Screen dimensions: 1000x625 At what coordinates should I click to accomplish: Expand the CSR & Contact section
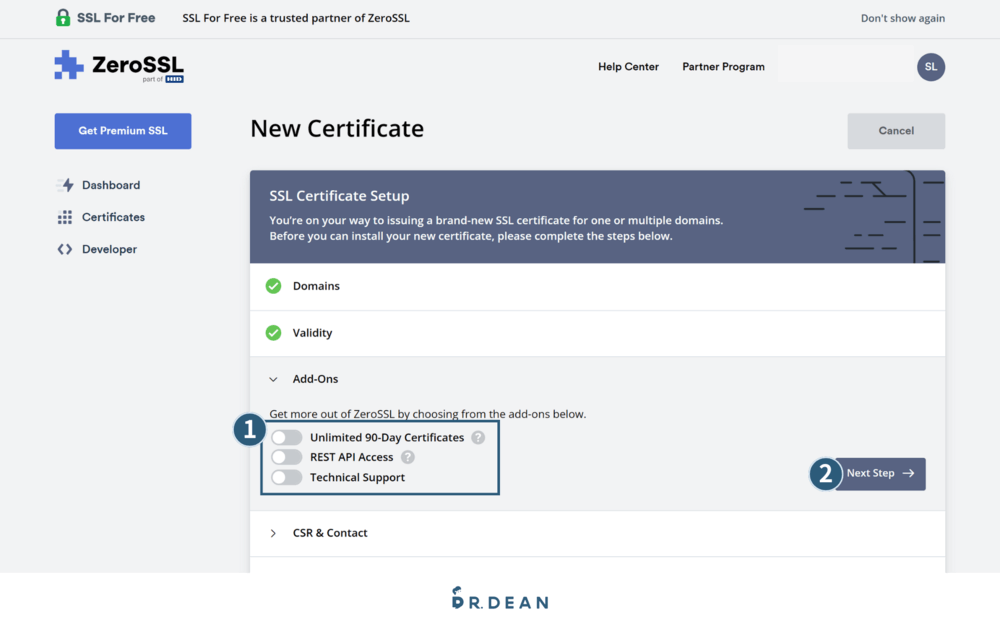tap(273, 533)
